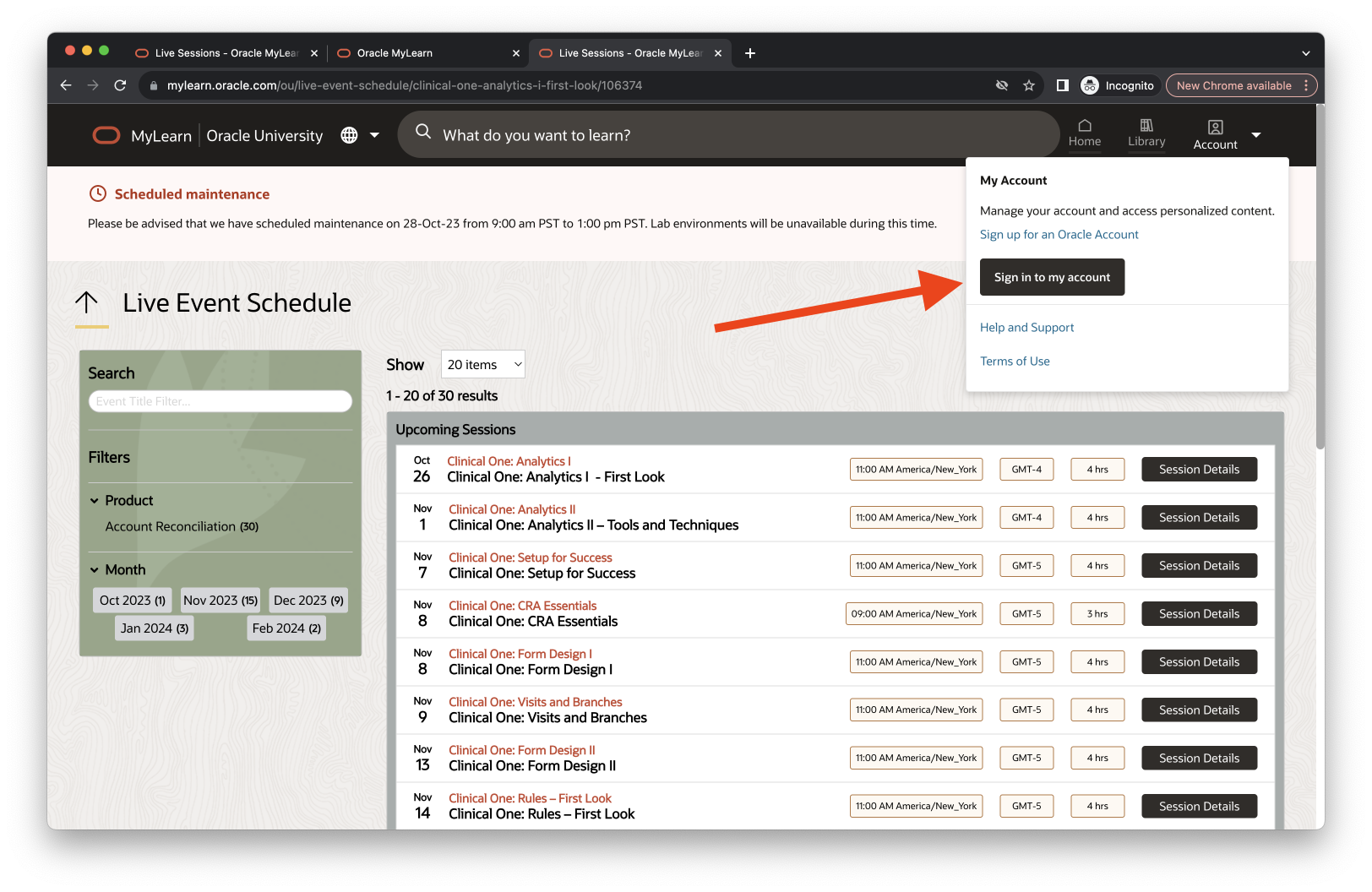The height and width of the screenshot is (892, 1372).
Task: Filter by Feb 2024 month chip
Action: click(286, 628)
